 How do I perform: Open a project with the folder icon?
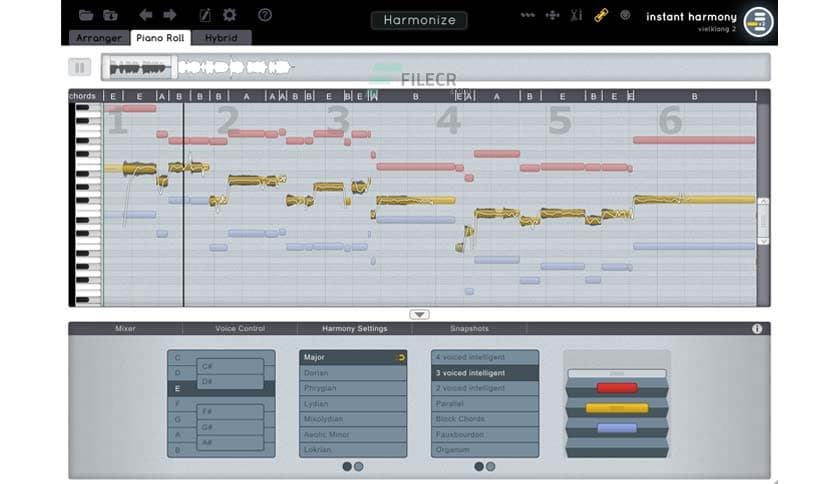click(85, 15)
